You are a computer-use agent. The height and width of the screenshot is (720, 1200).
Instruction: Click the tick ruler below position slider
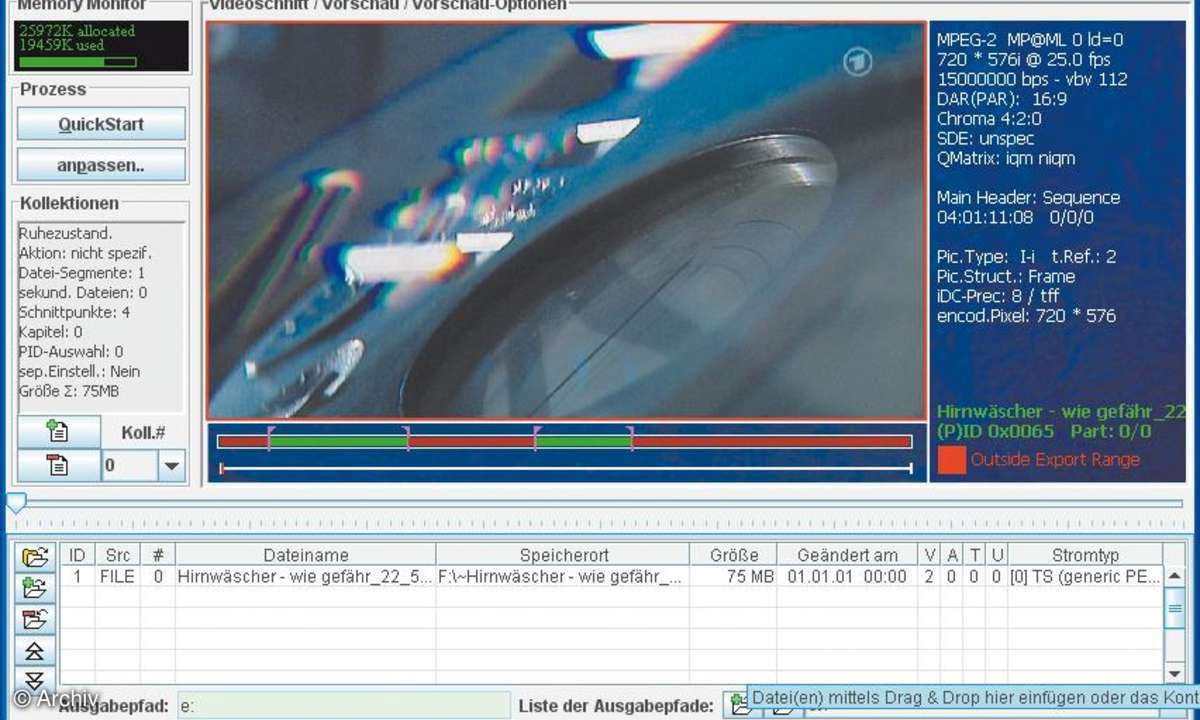[x=600, y=523]
